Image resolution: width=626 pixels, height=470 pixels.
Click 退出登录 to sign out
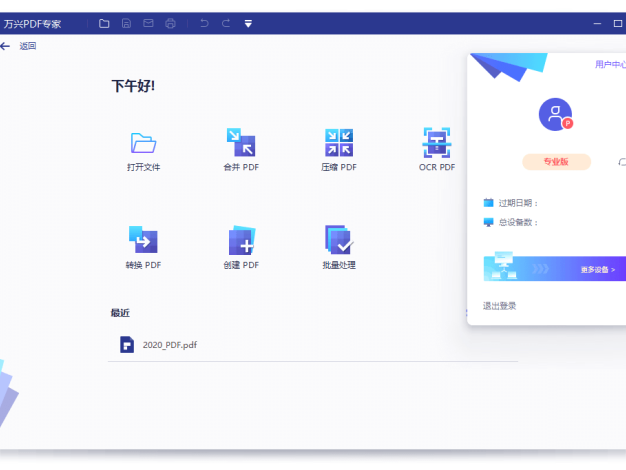tap(499, 306)
